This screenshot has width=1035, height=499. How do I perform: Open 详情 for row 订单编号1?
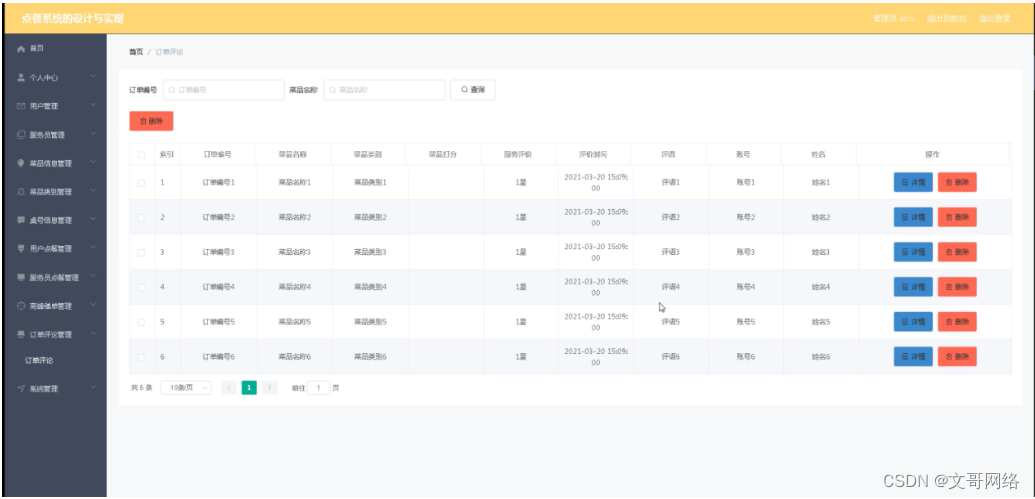click(913, 182)
